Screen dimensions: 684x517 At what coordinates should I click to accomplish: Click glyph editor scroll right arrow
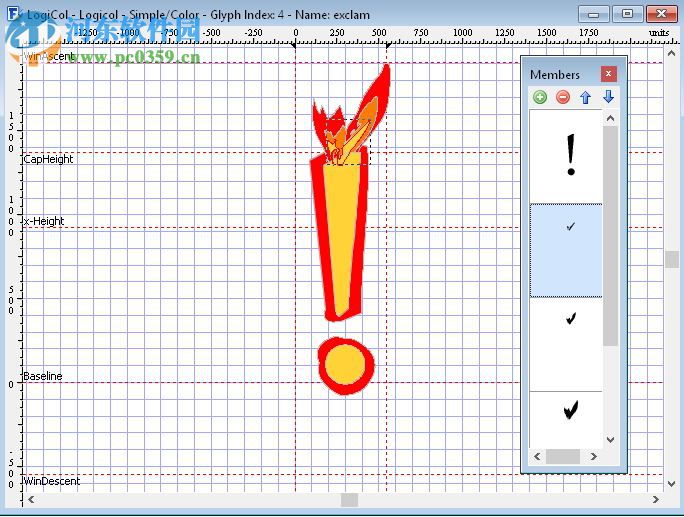coord(656,500)
